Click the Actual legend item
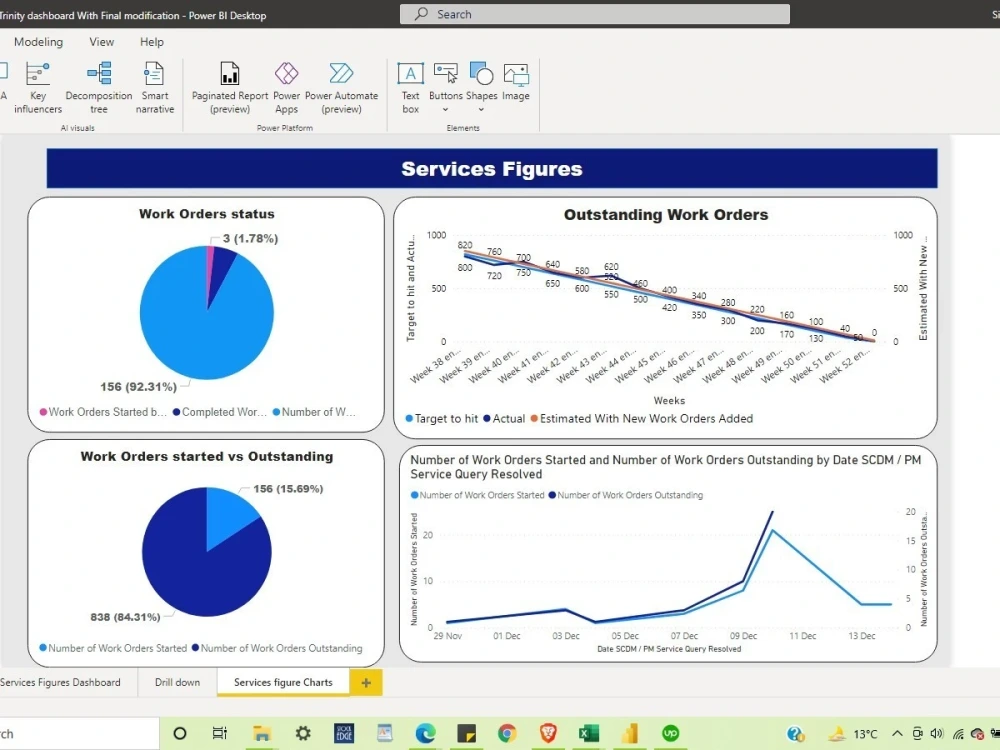 504,418
